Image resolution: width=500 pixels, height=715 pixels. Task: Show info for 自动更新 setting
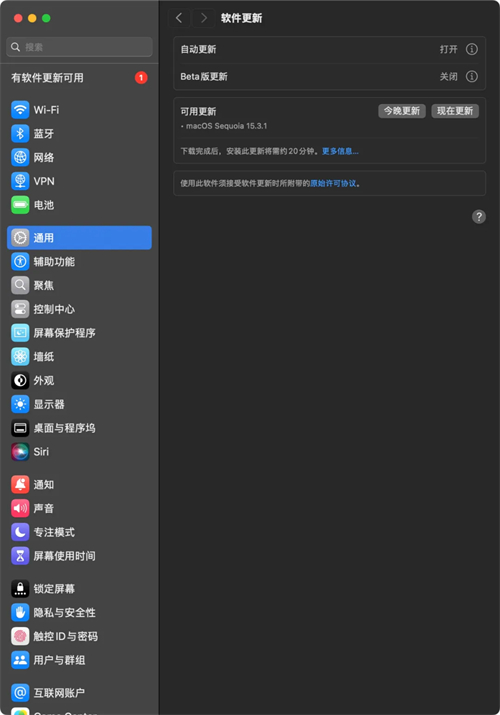[472, 49]
